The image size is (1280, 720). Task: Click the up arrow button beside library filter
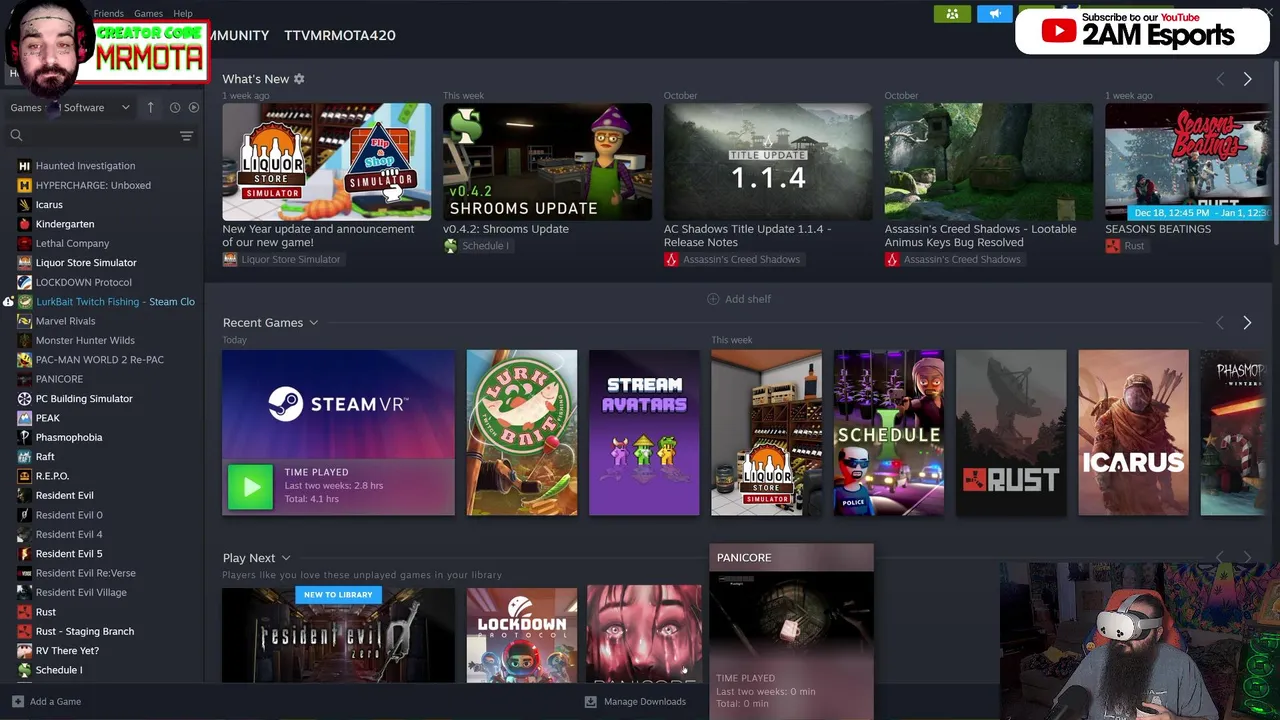coord(151,107)
